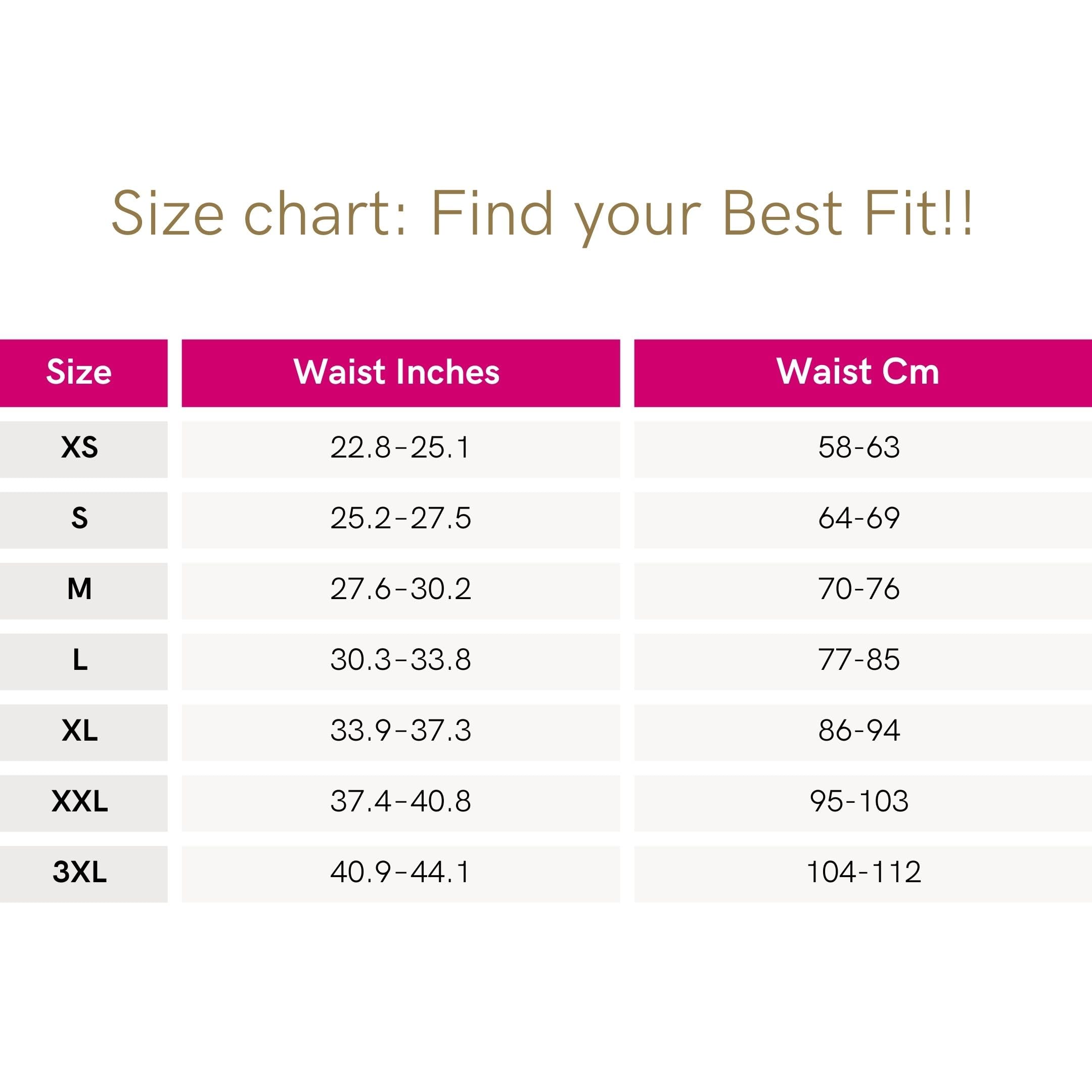
Task: Select the L size row label
Action: (x=79, y=660)
